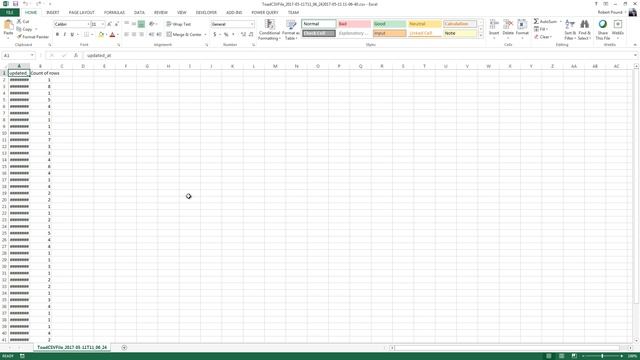Click the Paste clipboard icon
Image resolution: width=640 pixels, height=360 pixels.
click(x=8, y=25)
